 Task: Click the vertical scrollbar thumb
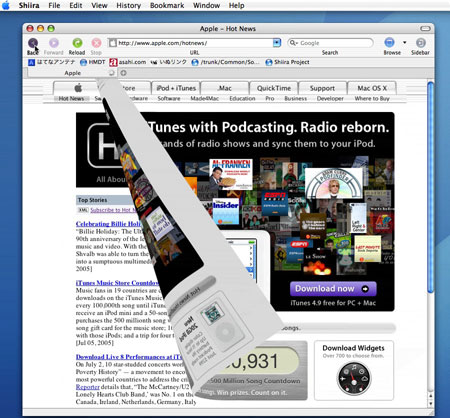pos(430,187)
